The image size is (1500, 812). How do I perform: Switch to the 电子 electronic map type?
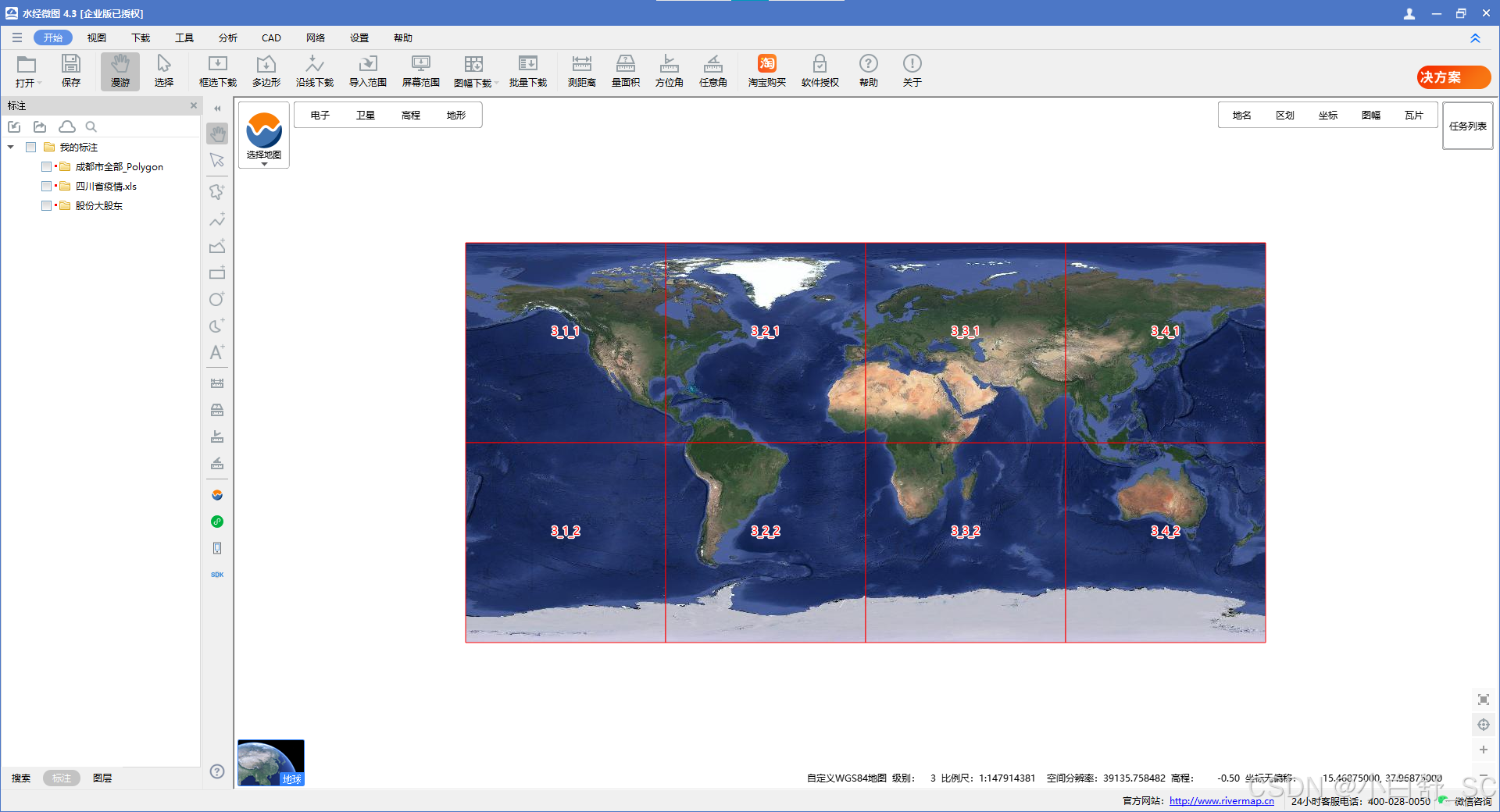click(320, 115)
